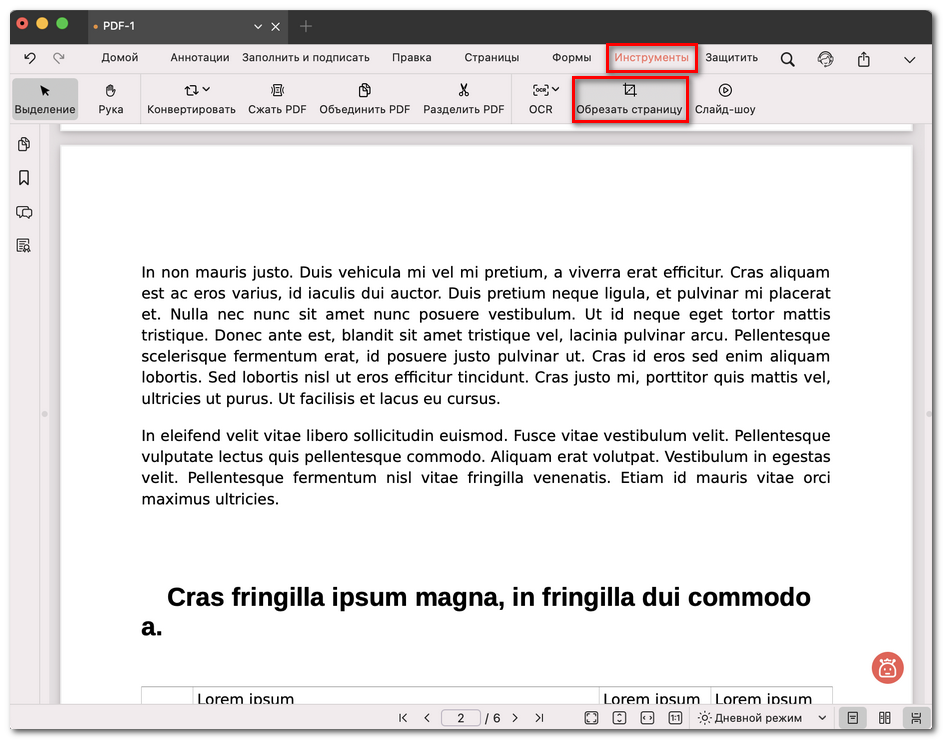
Task: Click the search magnifier icon
Action: [788, 59]
